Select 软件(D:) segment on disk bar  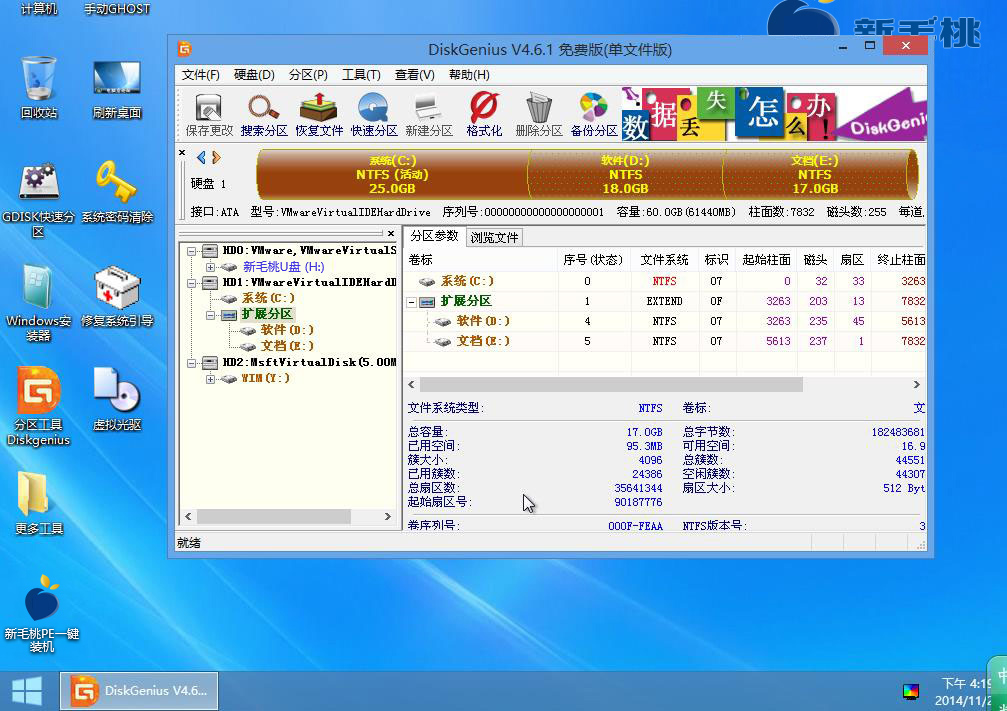pyautogui.click(x=626, y=174)
